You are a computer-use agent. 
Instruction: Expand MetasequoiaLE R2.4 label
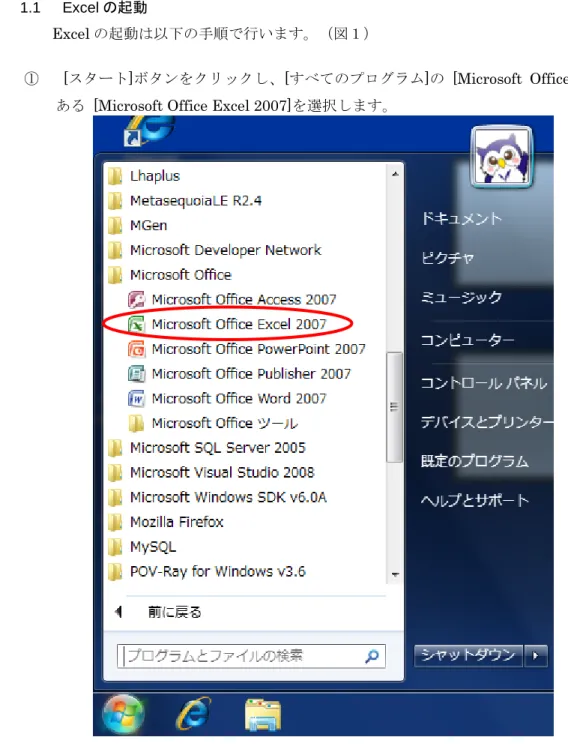pyautogui.click(x=196, y=201)
